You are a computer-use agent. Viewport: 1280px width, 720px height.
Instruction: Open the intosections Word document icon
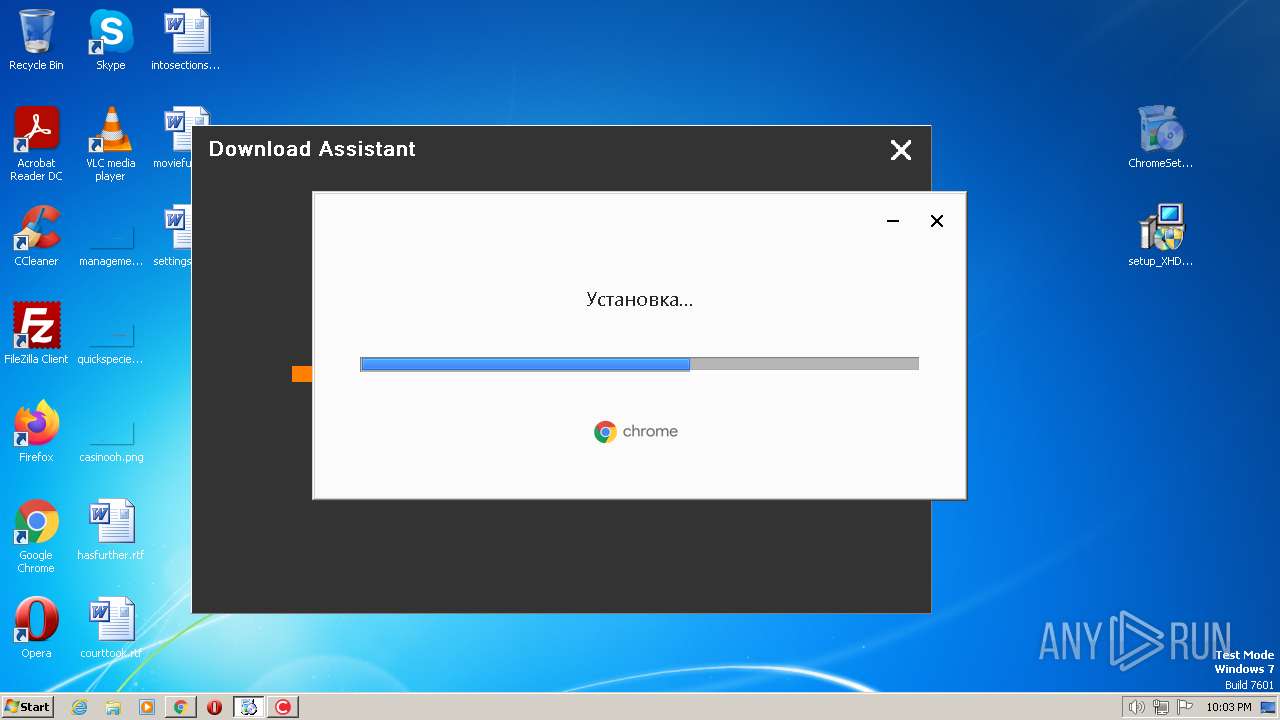coord(186,40)
